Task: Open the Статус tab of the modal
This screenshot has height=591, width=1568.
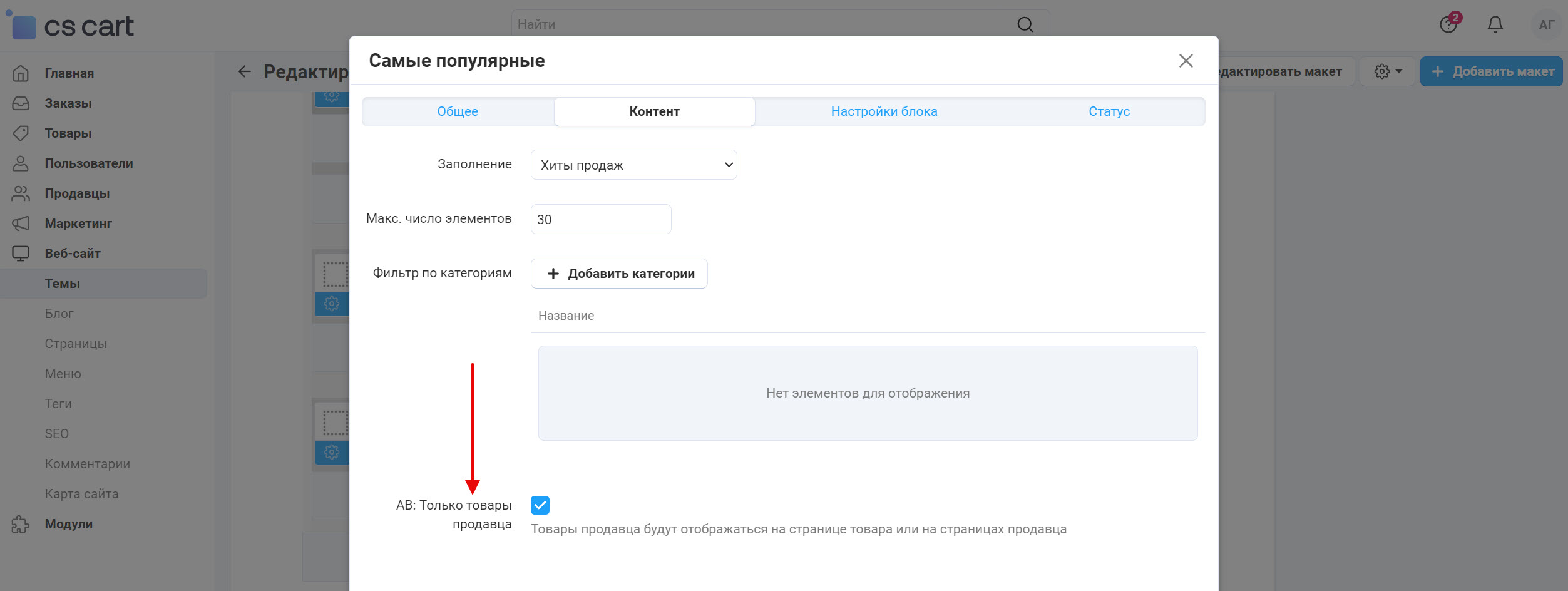Action: click(1108, 111)
